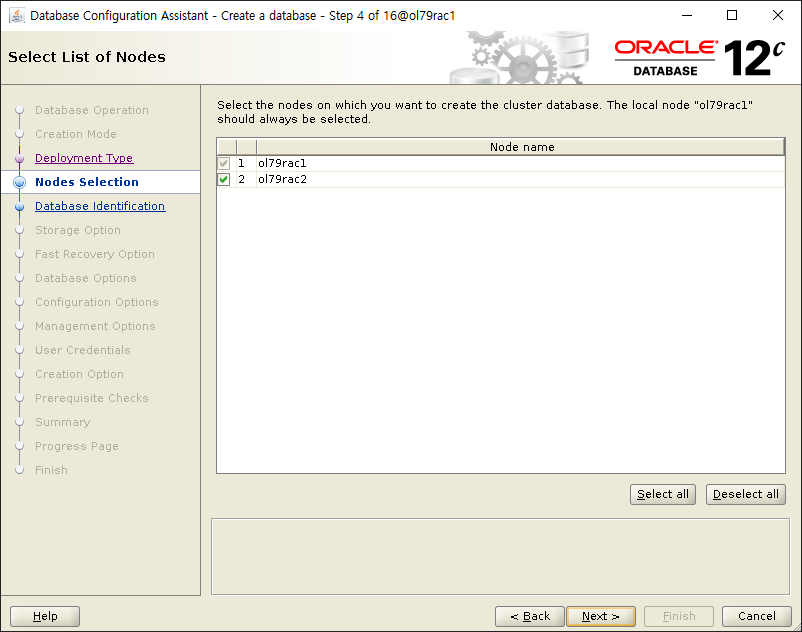The image size is (802, 632).
Task: Click the empty message area below node list
Action: (500, 557)
